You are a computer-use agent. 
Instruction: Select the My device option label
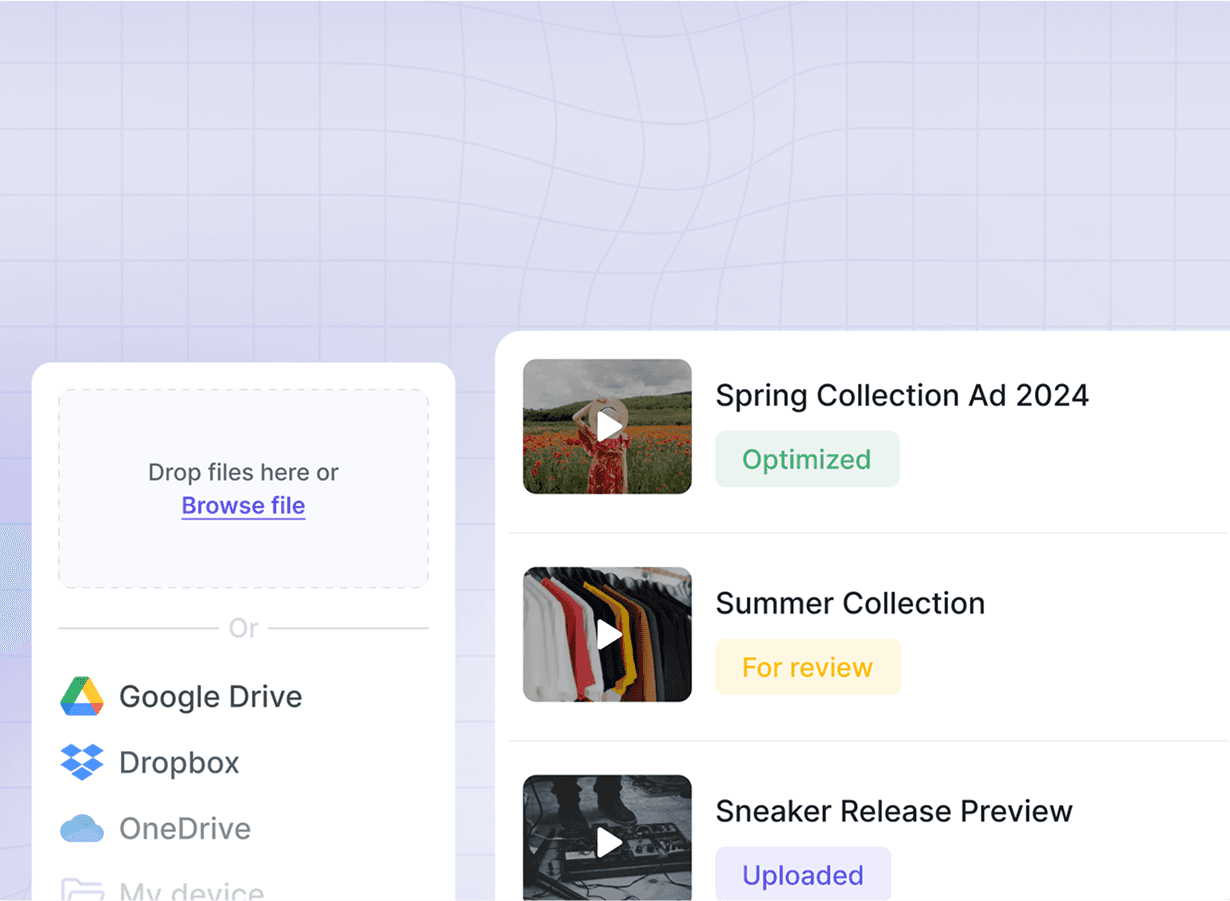tap(192, 890)
